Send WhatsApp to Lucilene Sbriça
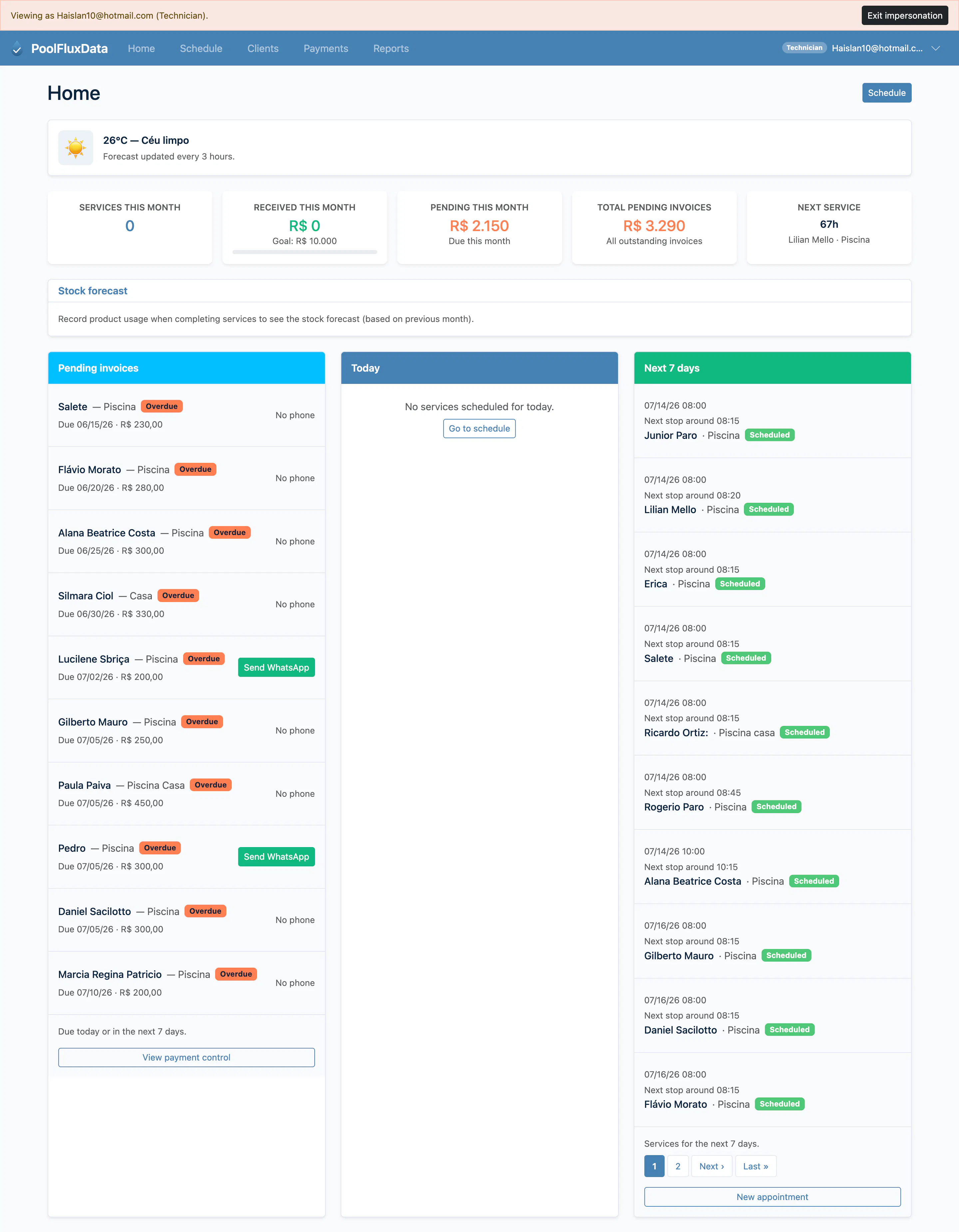The width and height of the screenshot is (959, 1232). (x=276, y=667)
